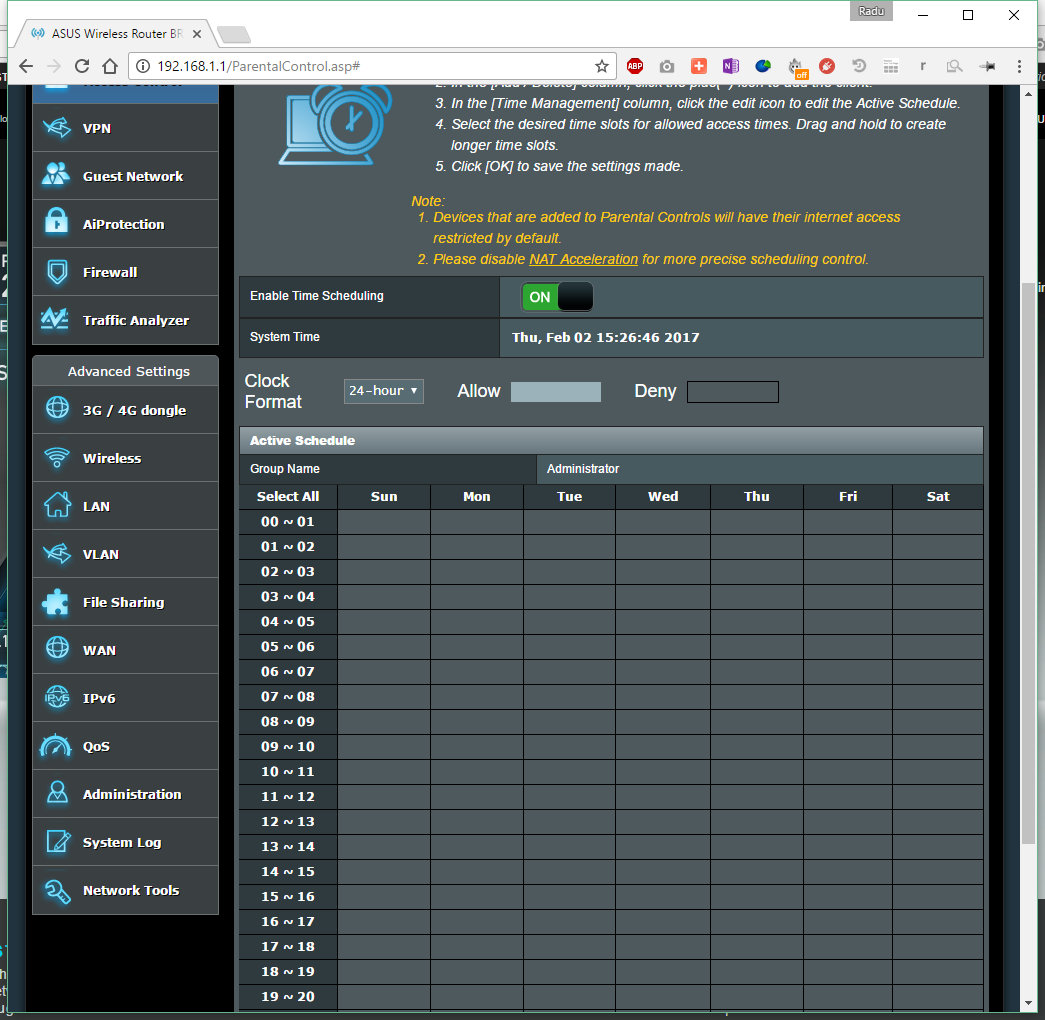Toggle the Mon 00 ~ 01 time slot
Image resolution: width=1045 pixels, height=1020 pixels.
477,522
